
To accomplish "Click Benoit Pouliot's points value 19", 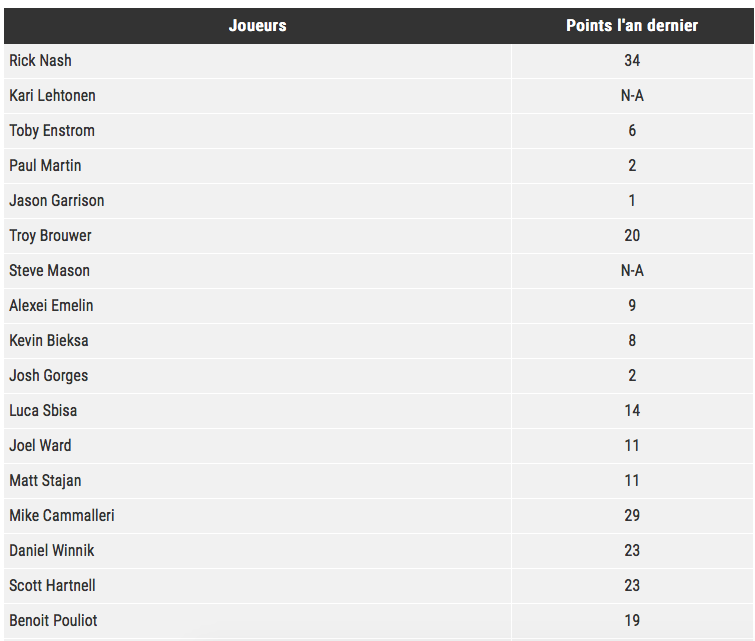I will 632,621.
